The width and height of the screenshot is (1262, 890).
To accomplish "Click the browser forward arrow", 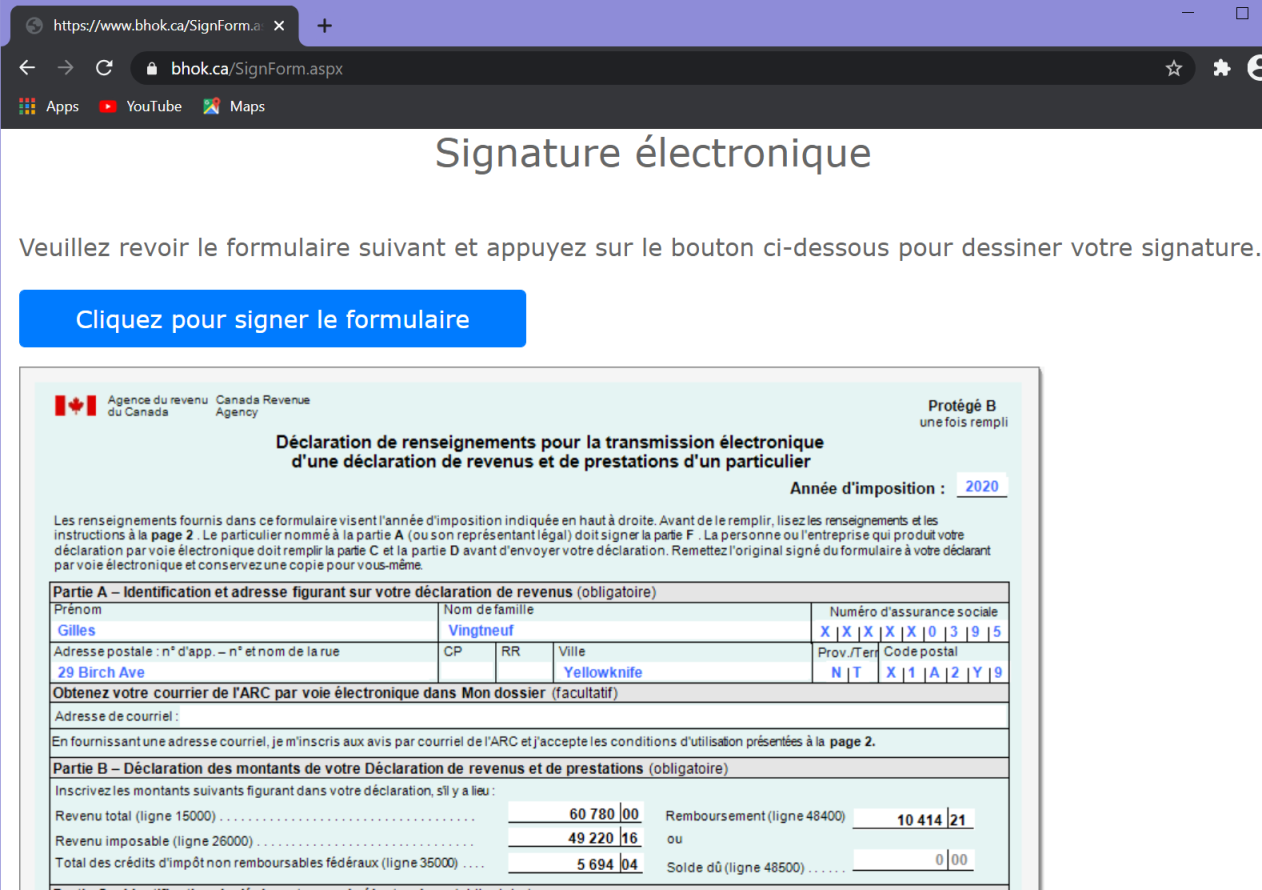I will pyautogui.click(x=66, y=68).
